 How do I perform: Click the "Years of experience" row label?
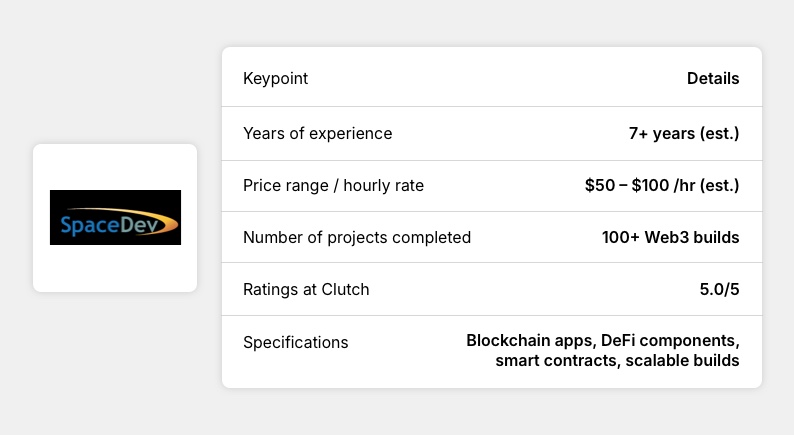[317, 133]
